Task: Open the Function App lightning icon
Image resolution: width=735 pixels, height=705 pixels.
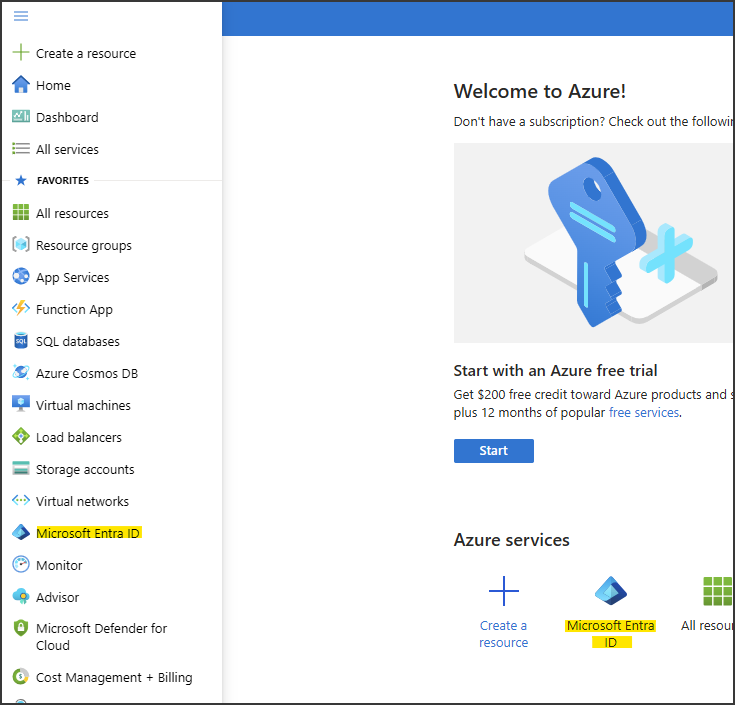Action: coord(20,309)
